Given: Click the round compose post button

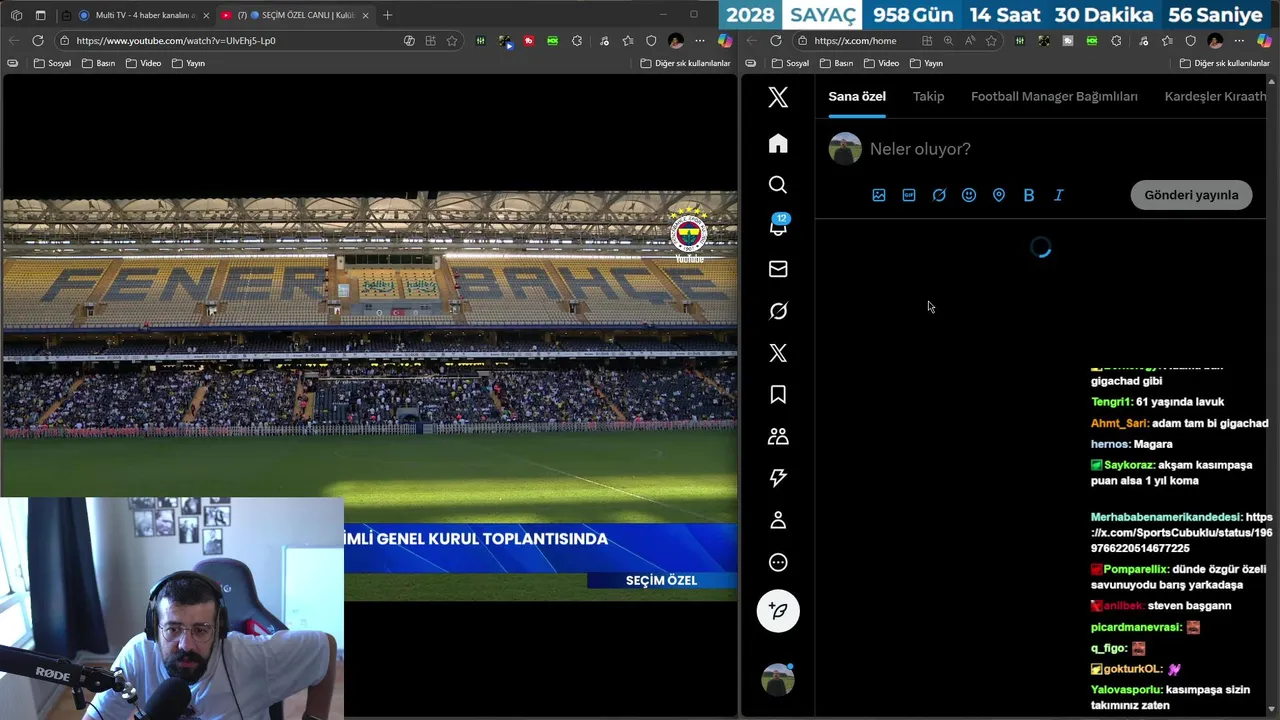Looking at the screenshot, I should click(778, 611).
